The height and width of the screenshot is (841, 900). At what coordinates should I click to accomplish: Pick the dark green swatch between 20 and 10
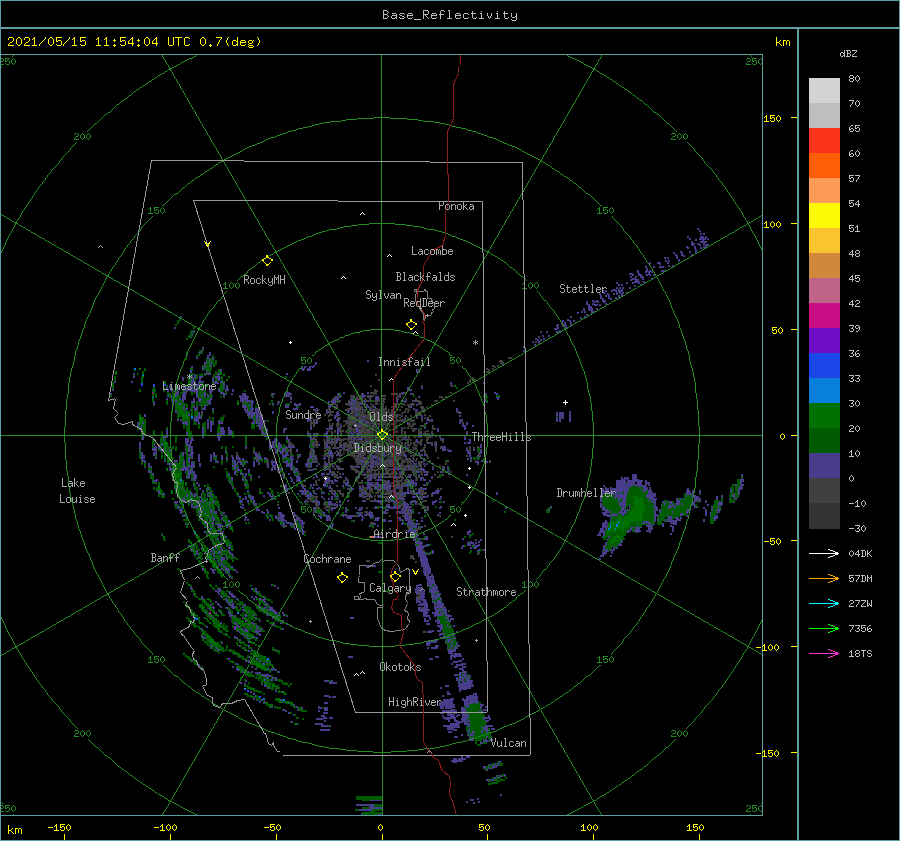click(824, 440)
